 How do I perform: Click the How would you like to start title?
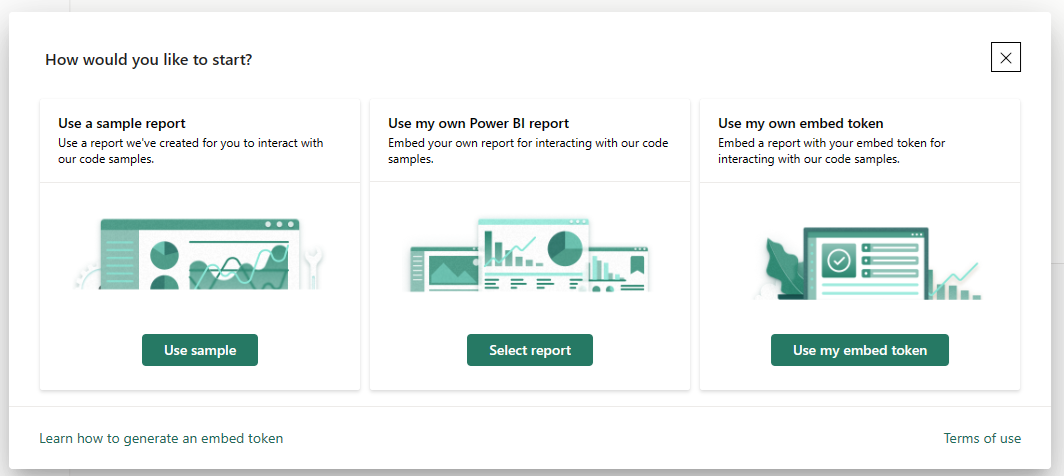(x=149, y=60)
